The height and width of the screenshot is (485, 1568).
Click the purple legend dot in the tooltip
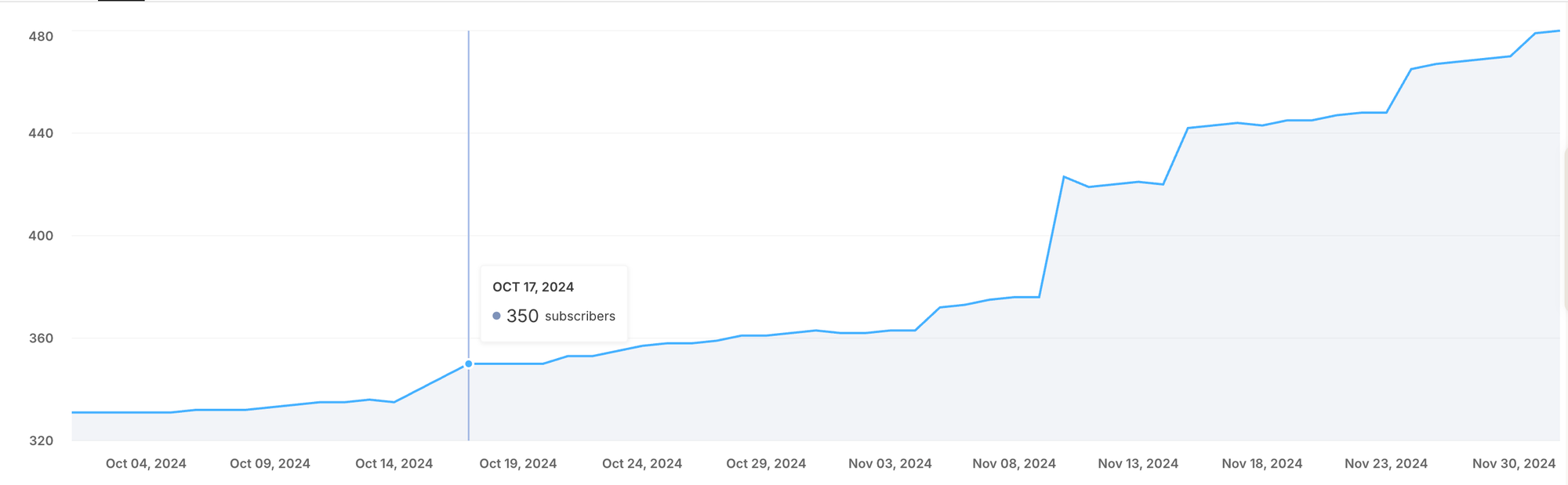(x=496, y=316)
